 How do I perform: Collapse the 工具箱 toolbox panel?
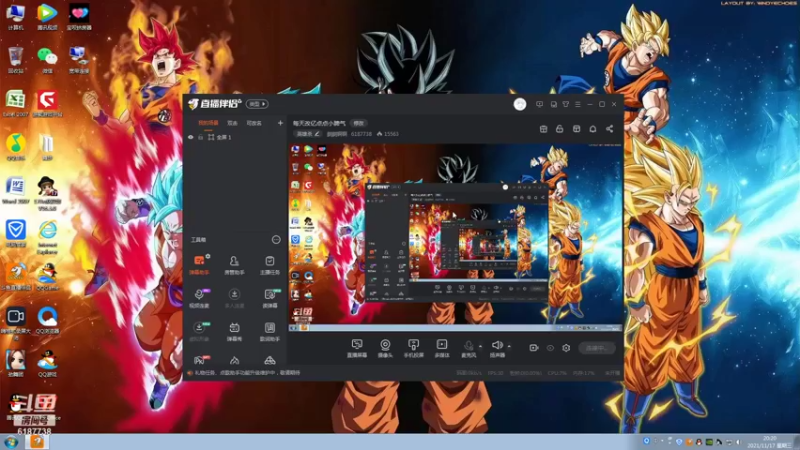(x=276, y=239)
